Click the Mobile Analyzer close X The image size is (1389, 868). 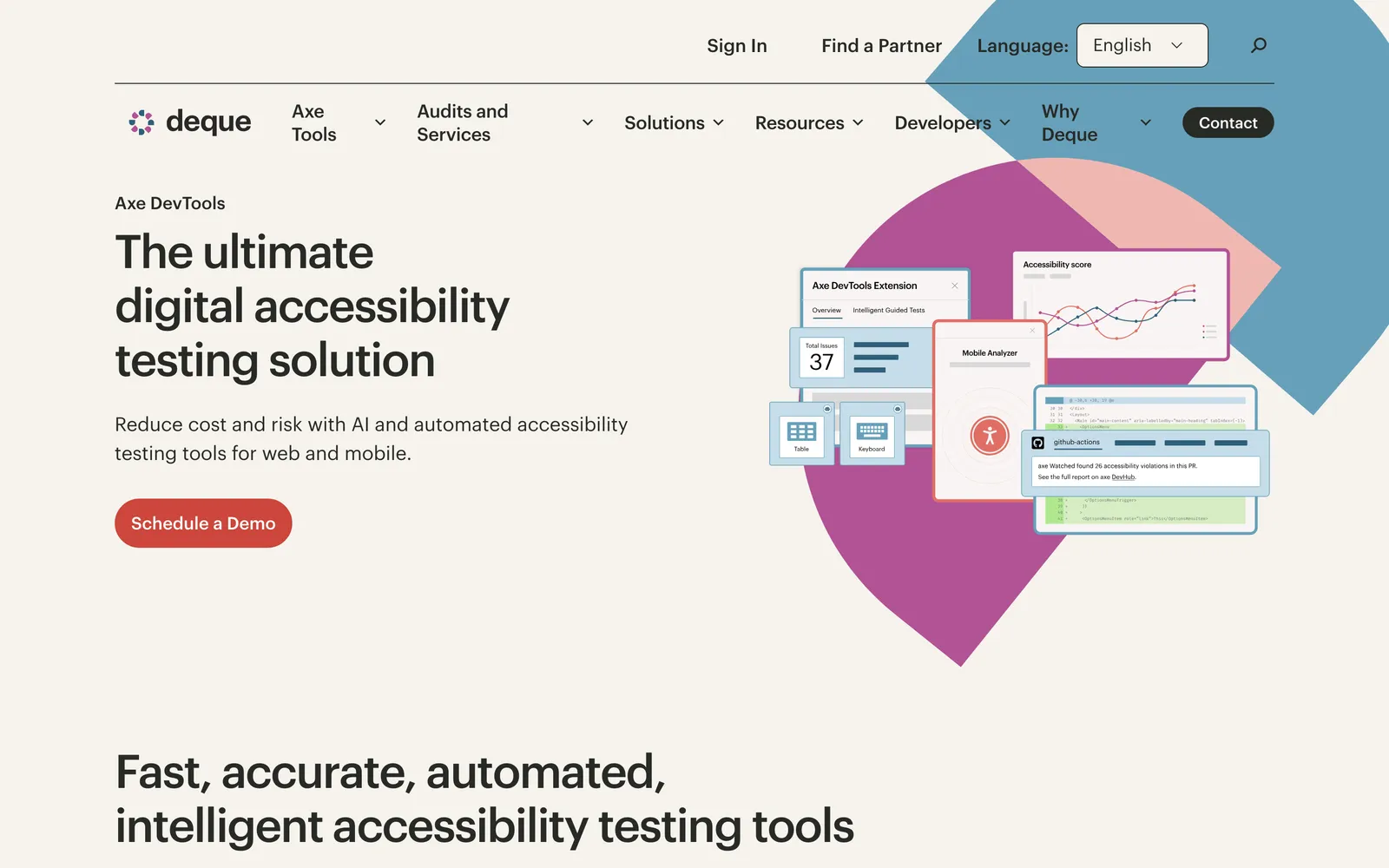pos(1032,331)
